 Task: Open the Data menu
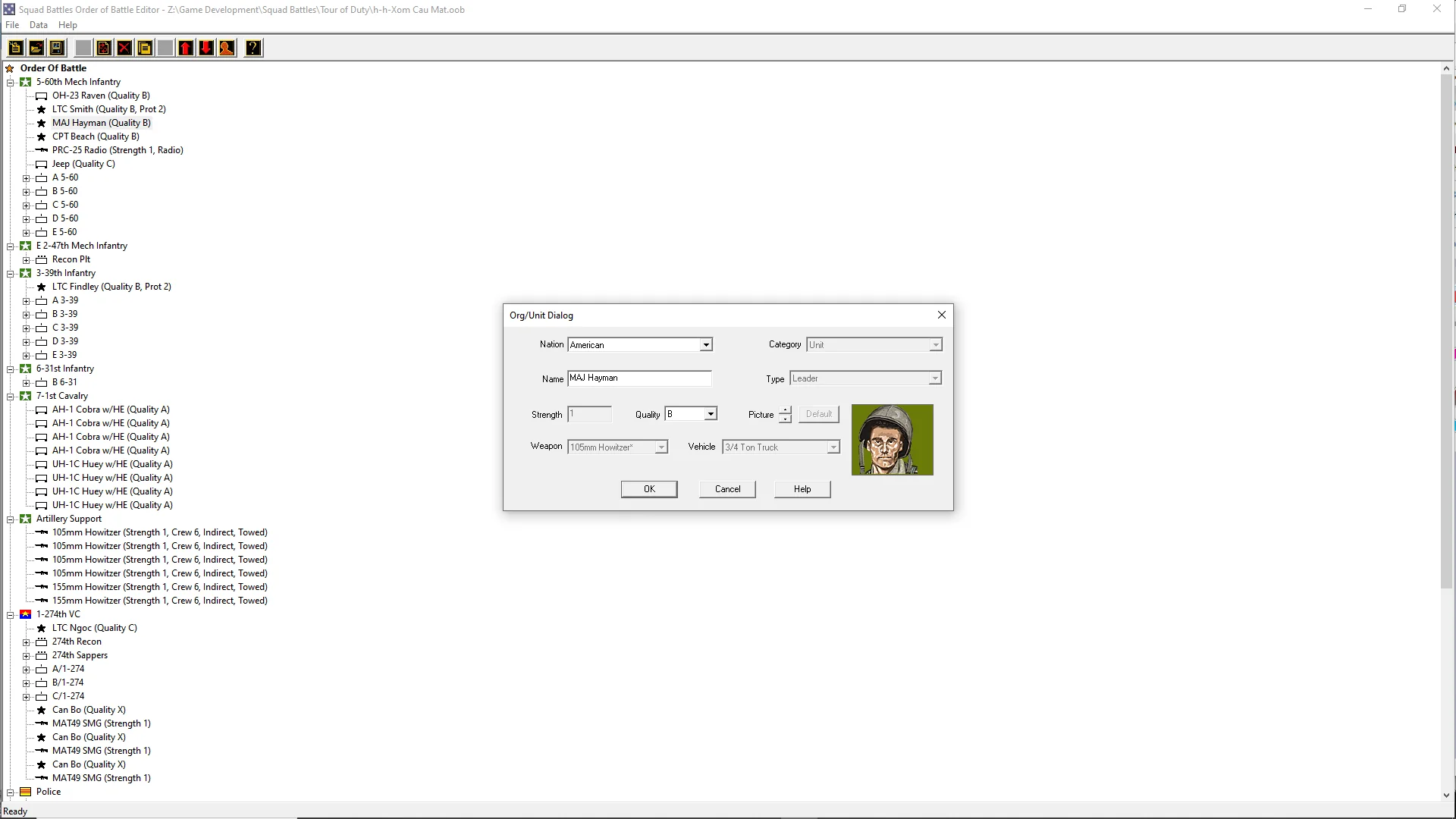click(x=38, y=25)
